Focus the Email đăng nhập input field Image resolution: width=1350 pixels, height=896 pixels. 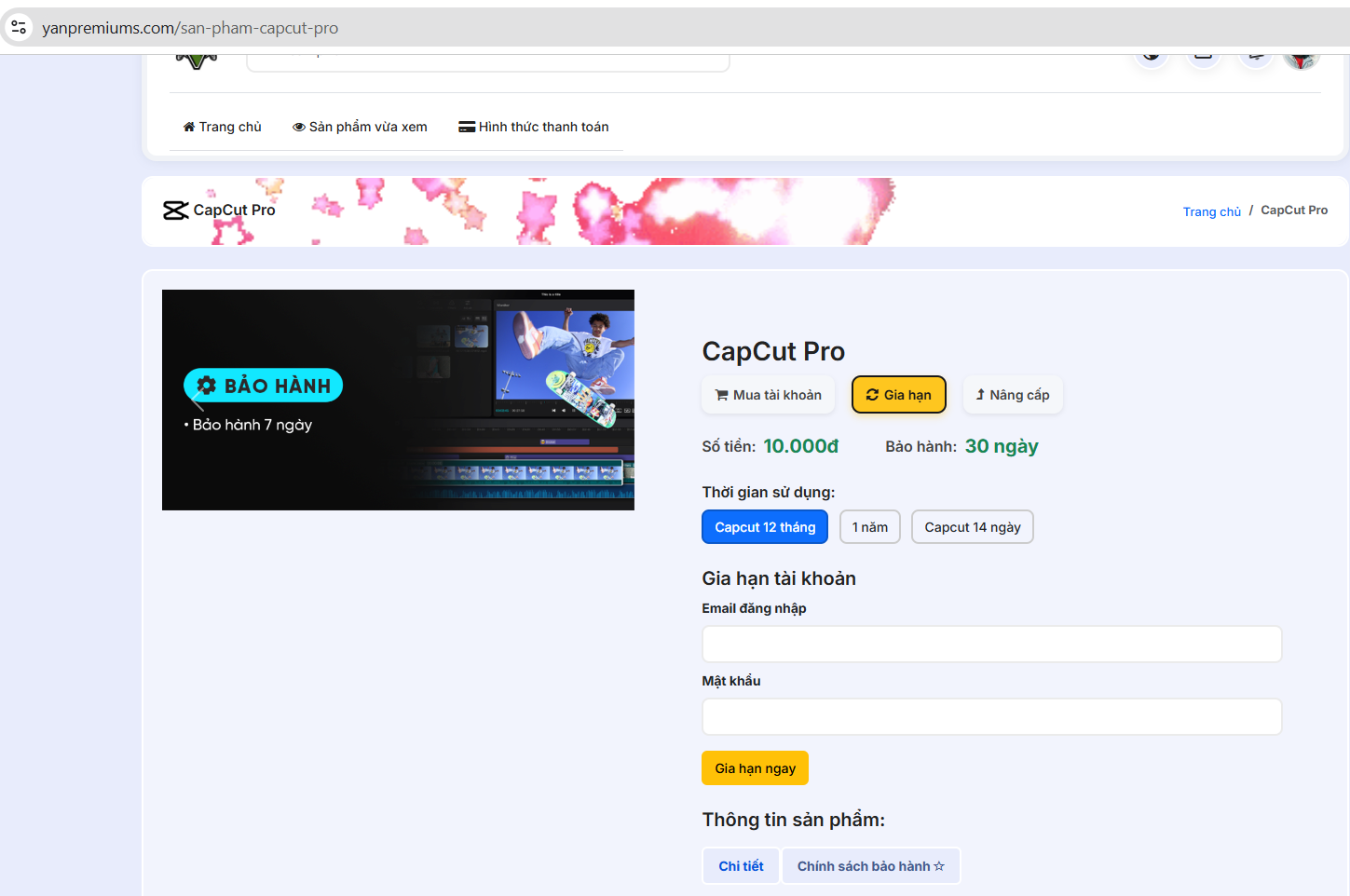point(991,645)
